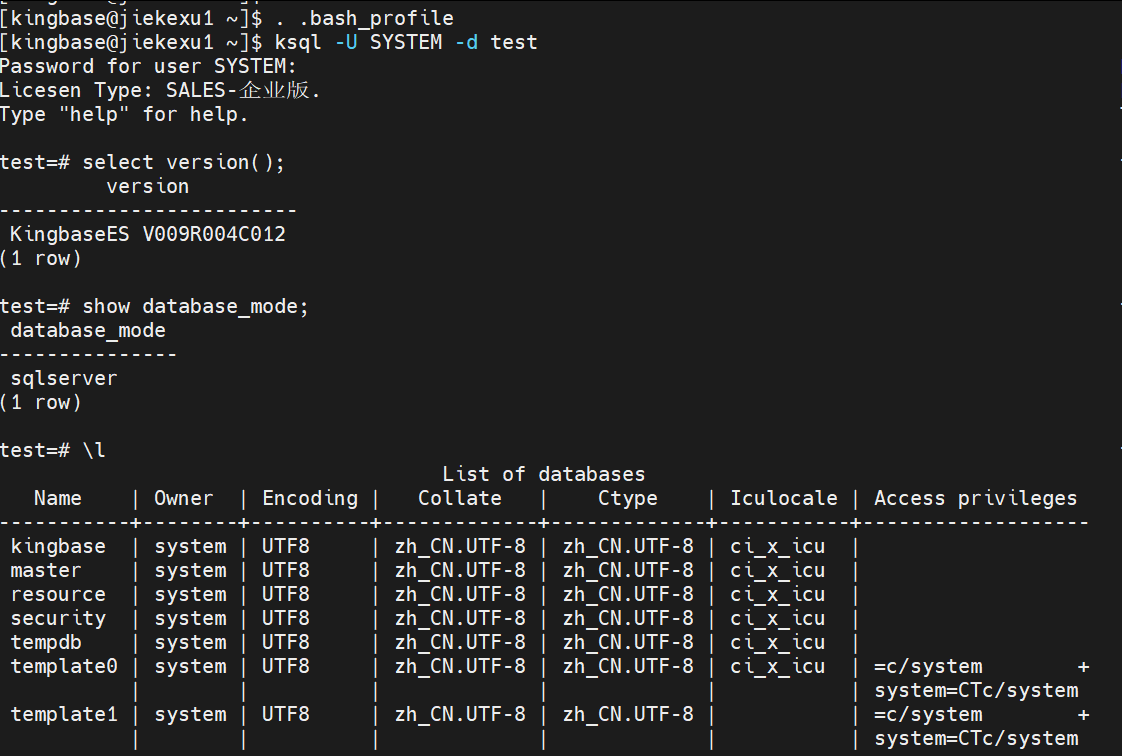Click the "tempdb" database name
The height and width of the screenshot is (756, 1122).
tap(46, 642)
